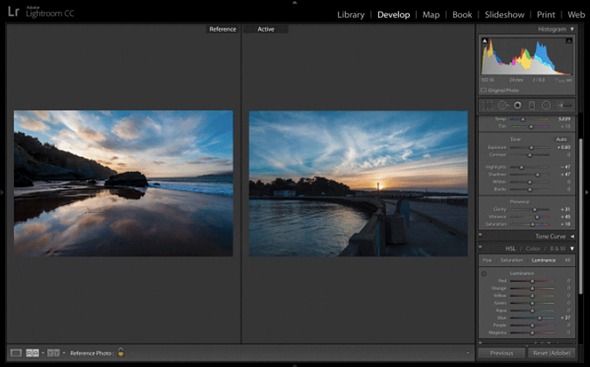Collapse the HSL panel triangle
The height and width of the screenshot is (367, 590).
(572, 249)
